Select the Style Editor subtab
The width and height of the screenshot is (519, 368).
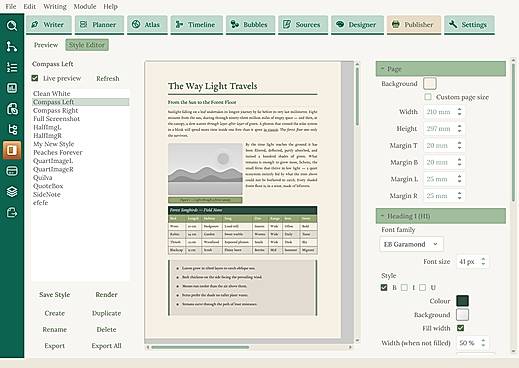(x=87, y=45)
